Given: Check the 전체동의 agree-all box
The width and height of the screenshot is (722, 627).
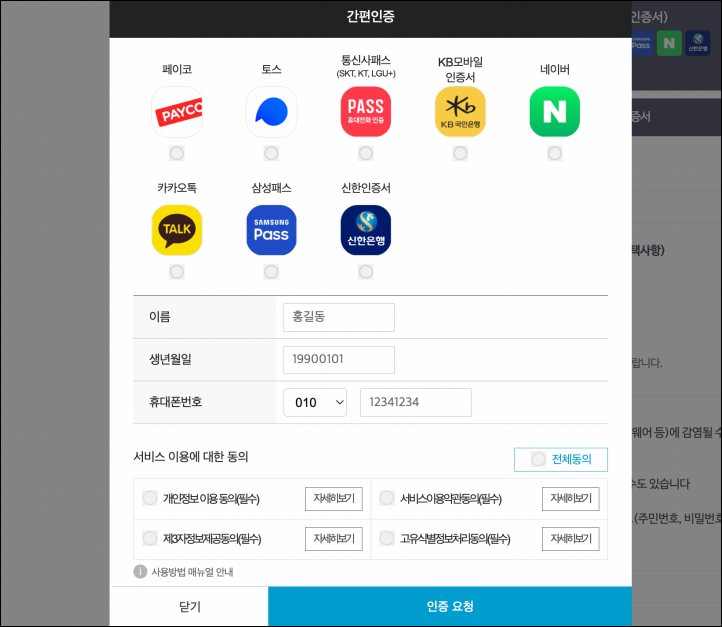Looking at the screenshot, I should tap(561, 459).
